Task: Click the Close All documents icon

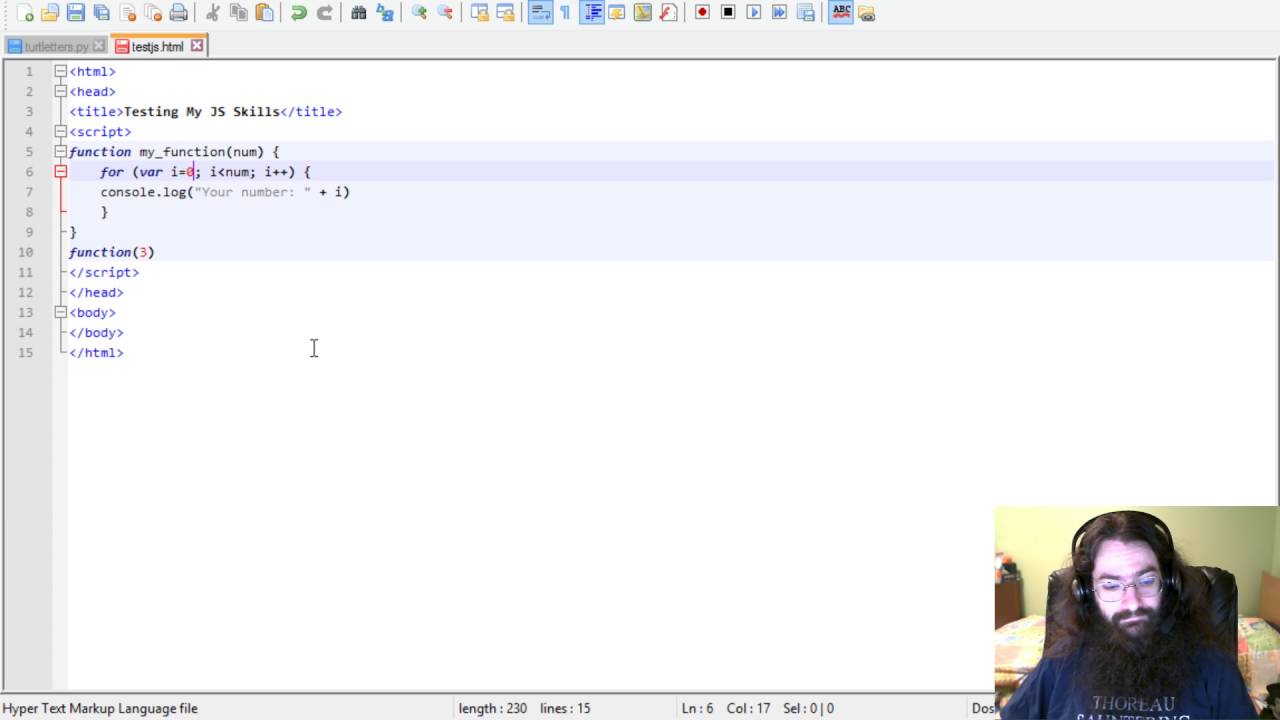Action: [x=153, y=13]
